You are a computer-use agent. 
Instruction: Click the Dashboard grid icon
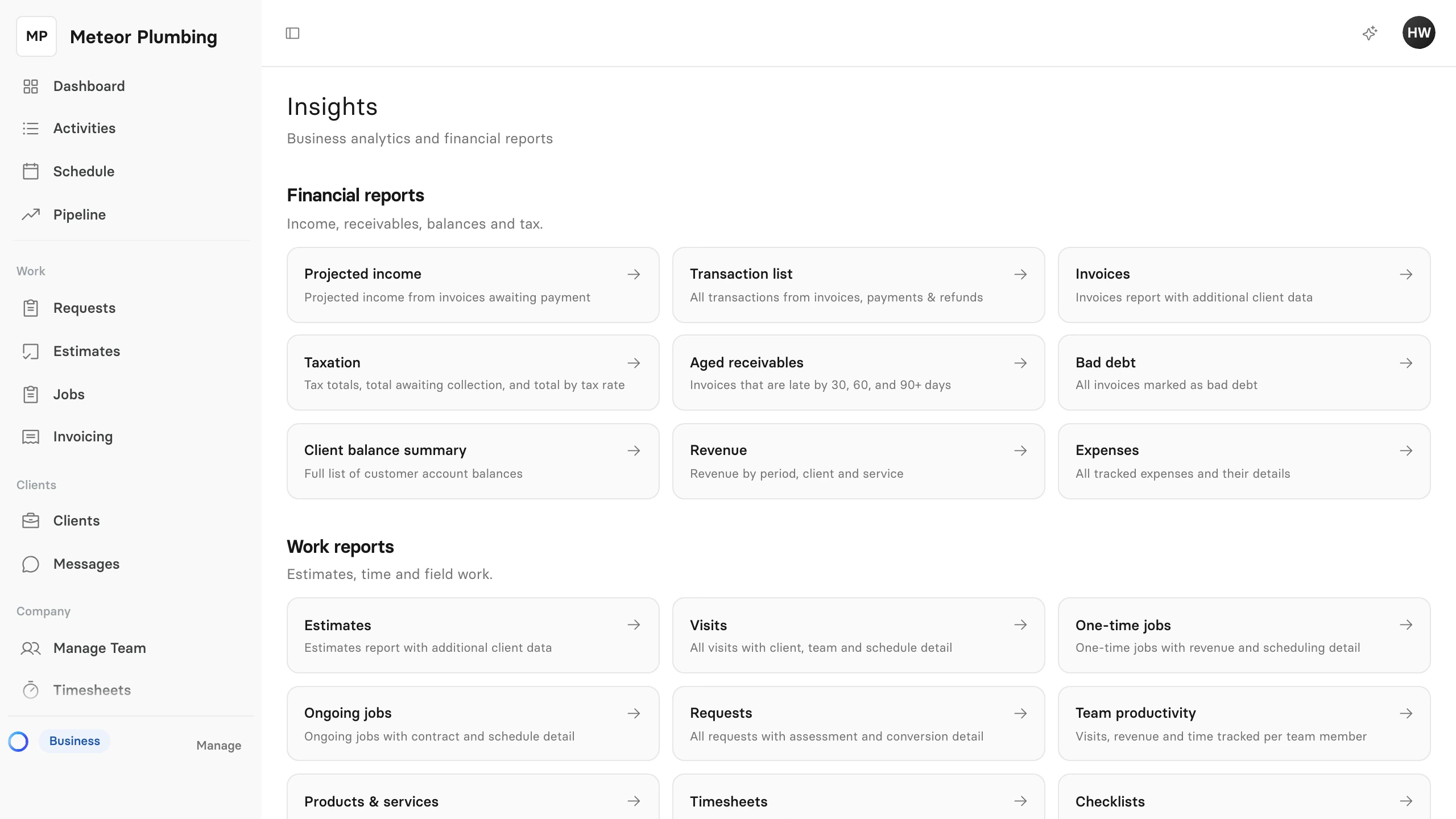(30, 86)
